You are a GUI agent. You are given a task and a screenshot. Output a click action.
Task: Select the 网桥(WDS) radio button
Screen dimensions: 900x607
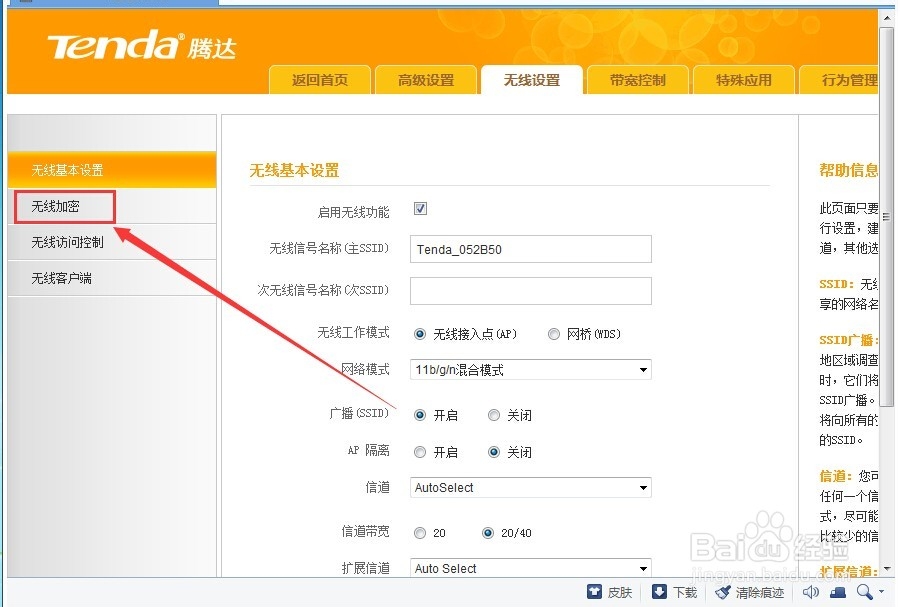point(554,333)
